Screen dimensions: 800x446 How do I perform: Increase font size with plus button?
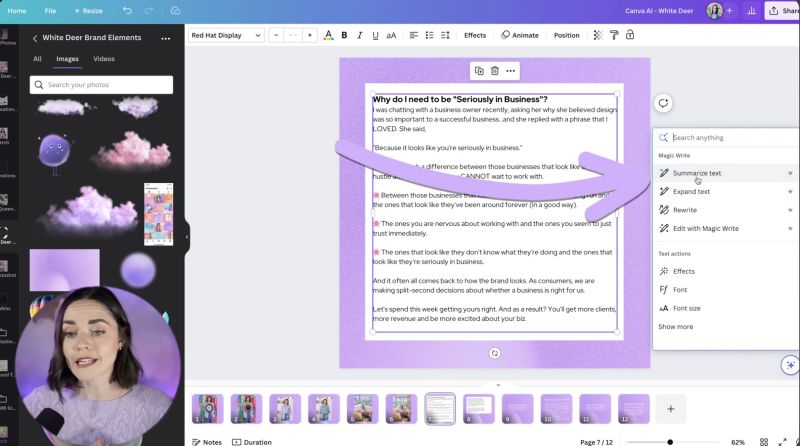(x=310, y=35)
